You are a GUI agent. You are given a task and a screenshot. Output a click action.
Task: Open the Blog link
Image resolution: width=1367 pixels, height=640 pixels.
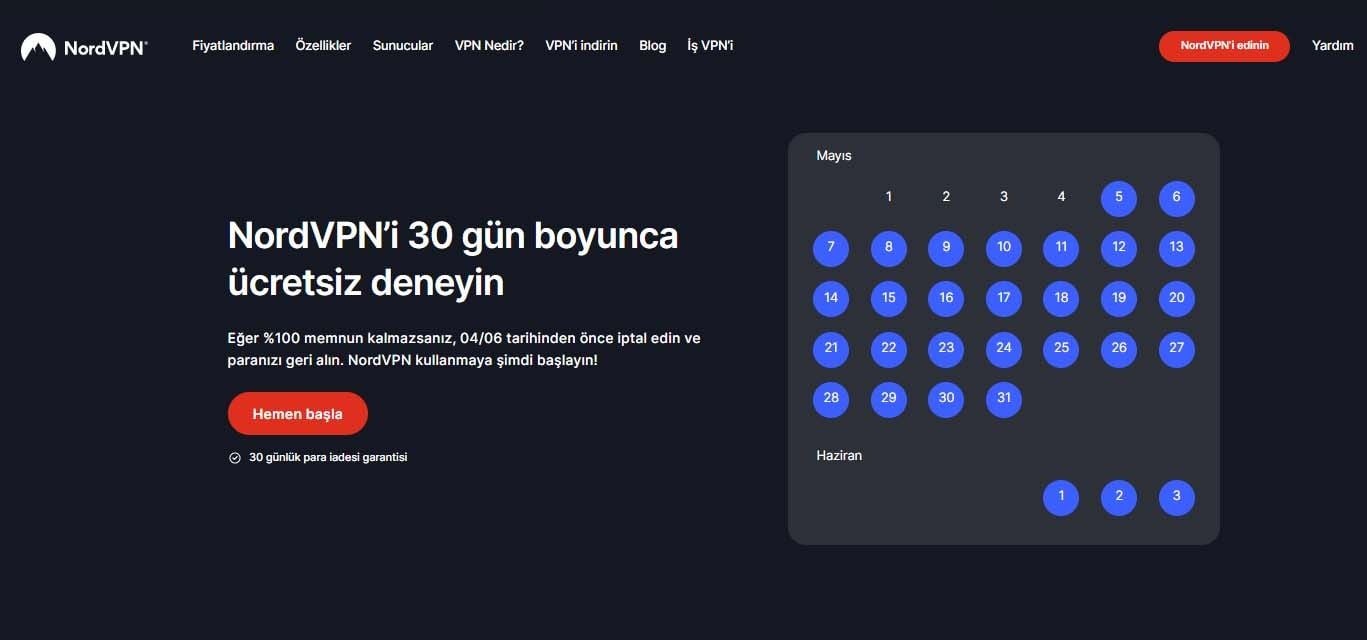click(x=652, y=46)
